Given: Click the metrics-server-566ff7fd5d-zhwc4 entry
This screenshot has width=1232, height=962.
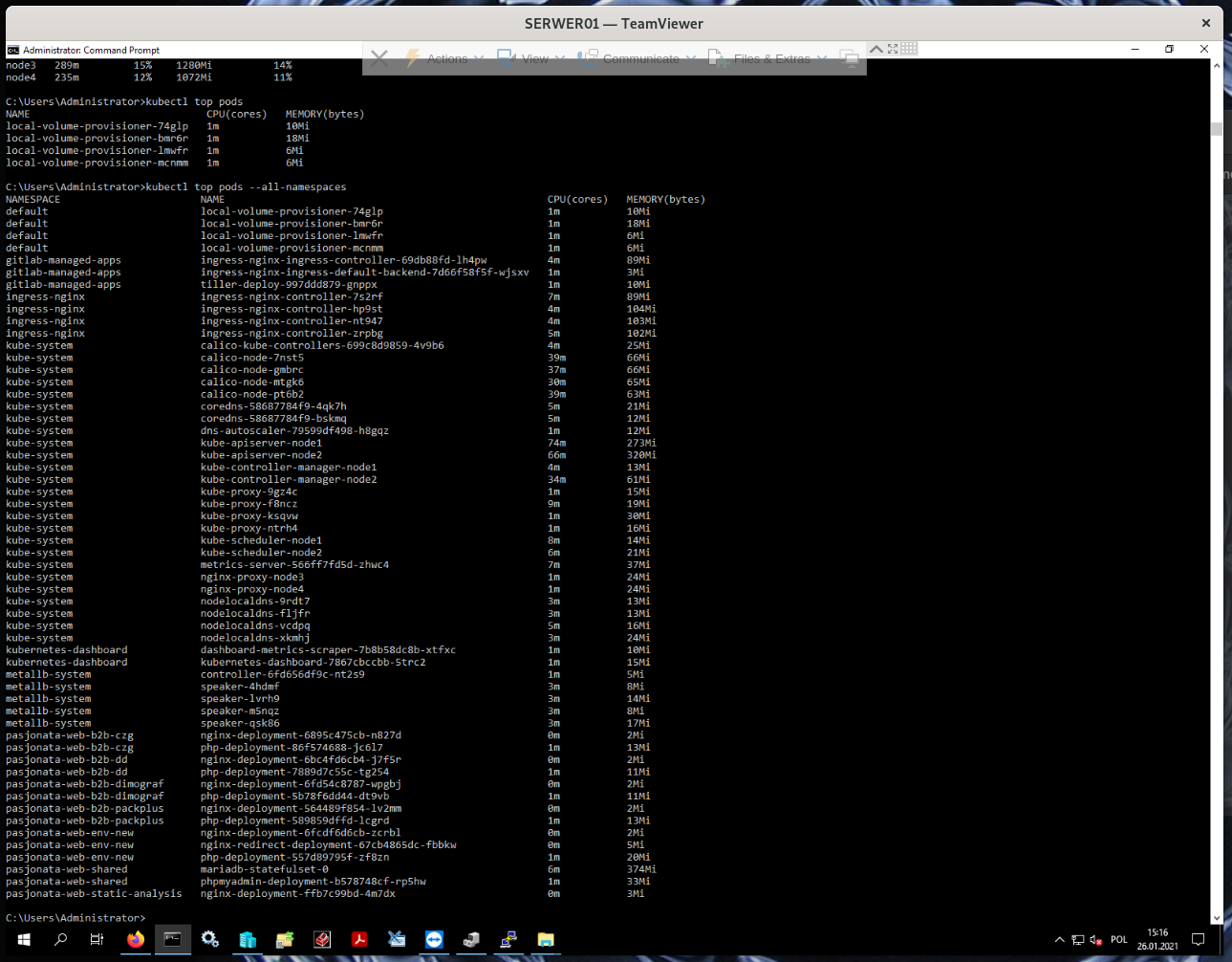Looking at the screenshot, I should [x=294, y=565].
